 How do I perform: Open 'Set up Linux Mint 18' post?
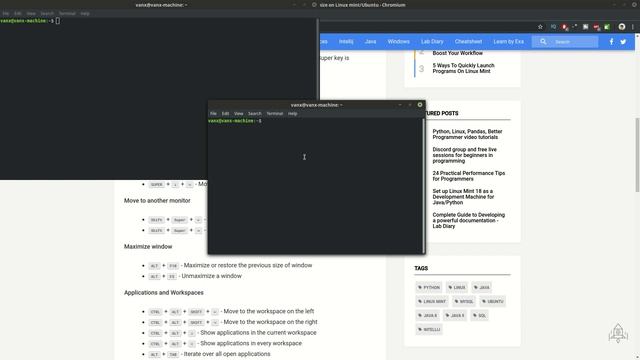pos(463,197)
